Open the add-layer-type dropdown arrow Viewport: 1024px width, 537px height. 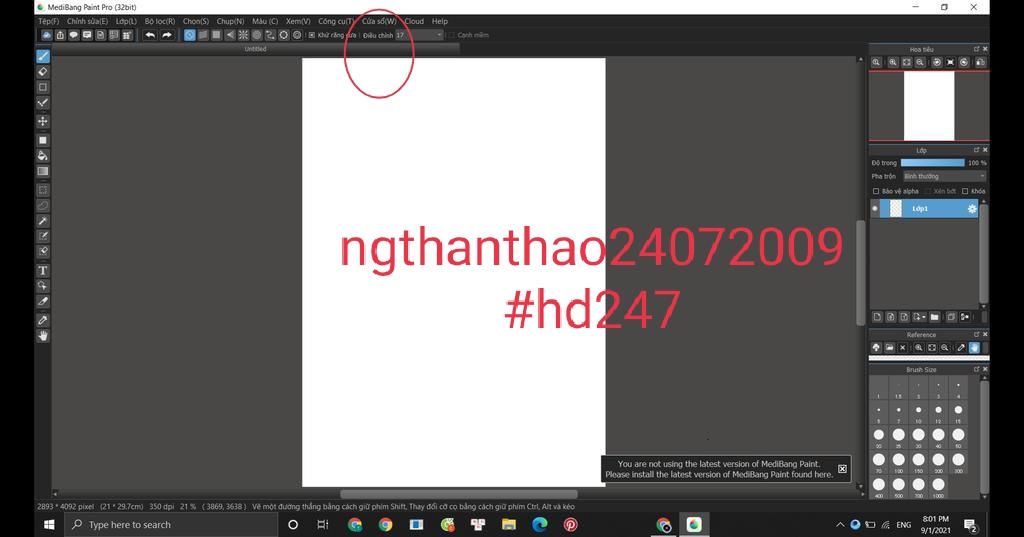[x=924, y=317]
